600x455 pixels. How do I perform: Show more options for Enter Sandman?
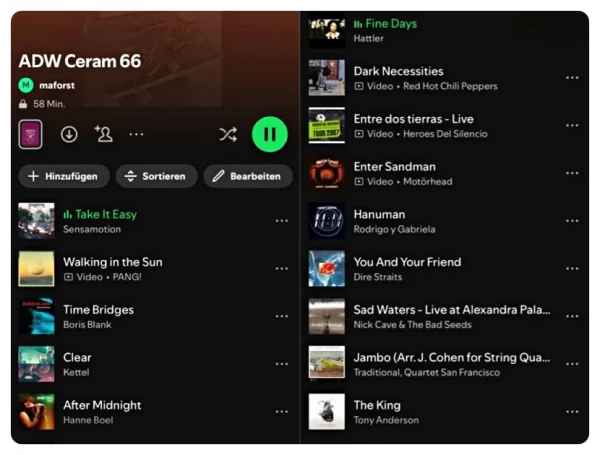(572, 174)
